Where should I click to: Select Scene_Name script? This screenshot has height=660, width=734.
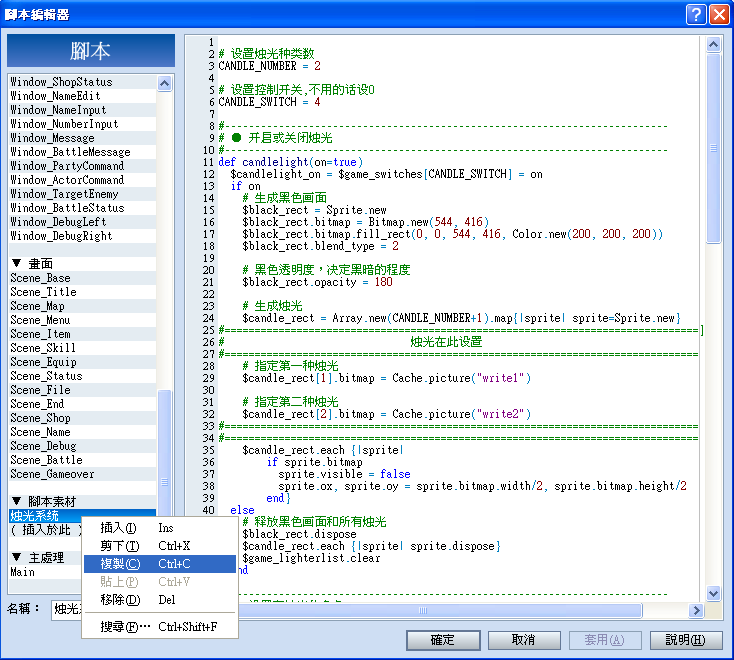point(82,432)
